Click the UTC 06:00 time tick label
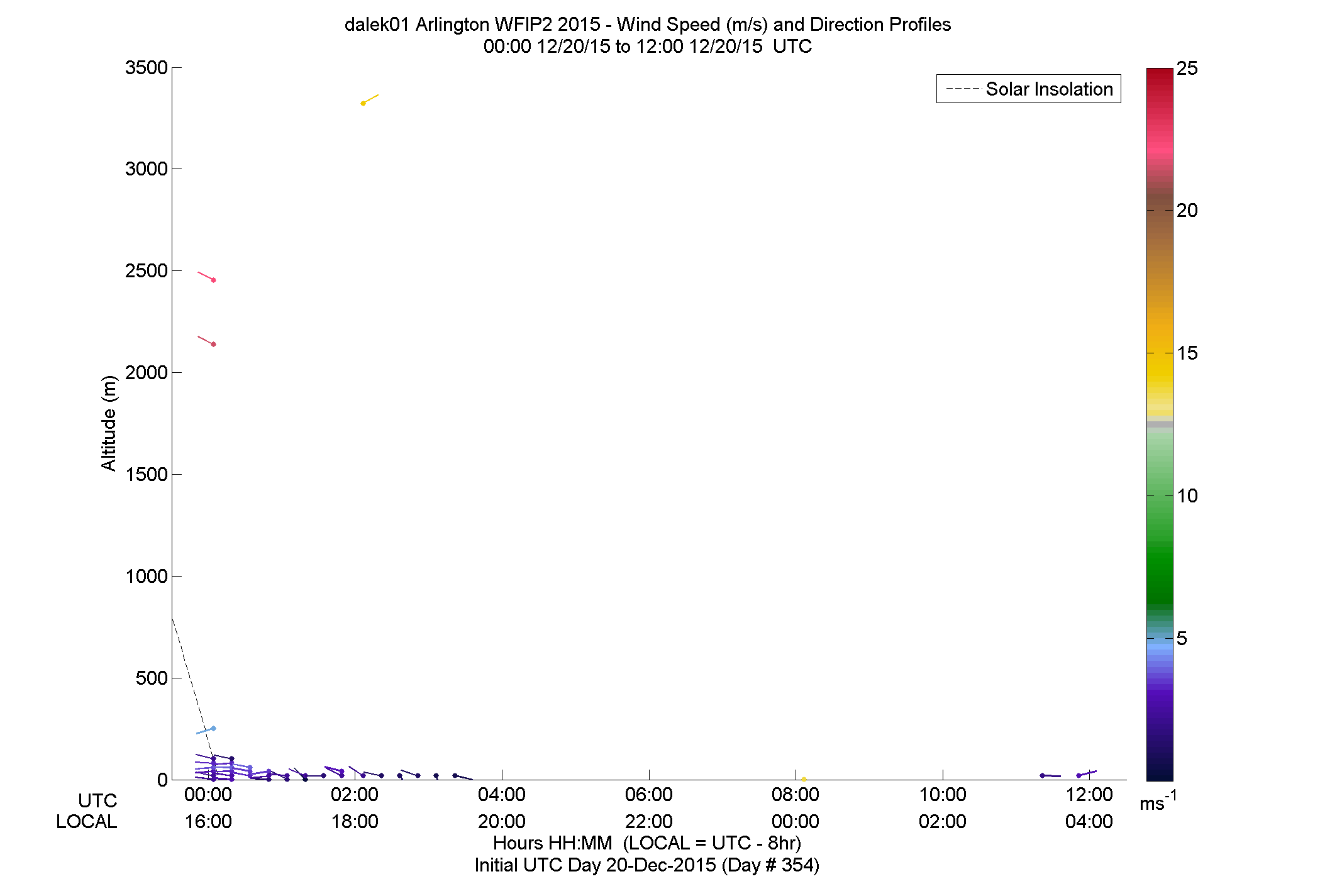1320x896 pixels. click(648, 795)
